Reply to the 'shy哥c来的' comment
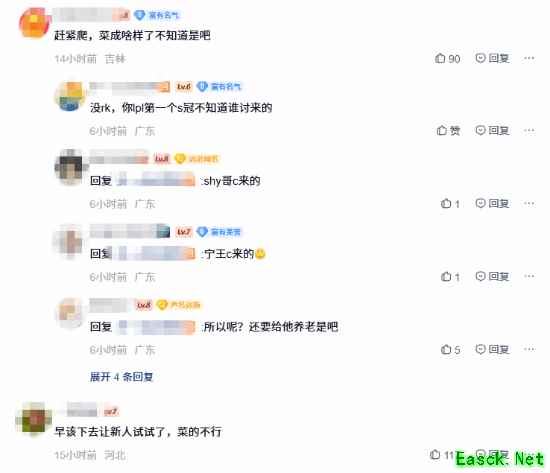The height and width of the screenshot is (473, 550). pyautogui.click(x=492, y=204)
